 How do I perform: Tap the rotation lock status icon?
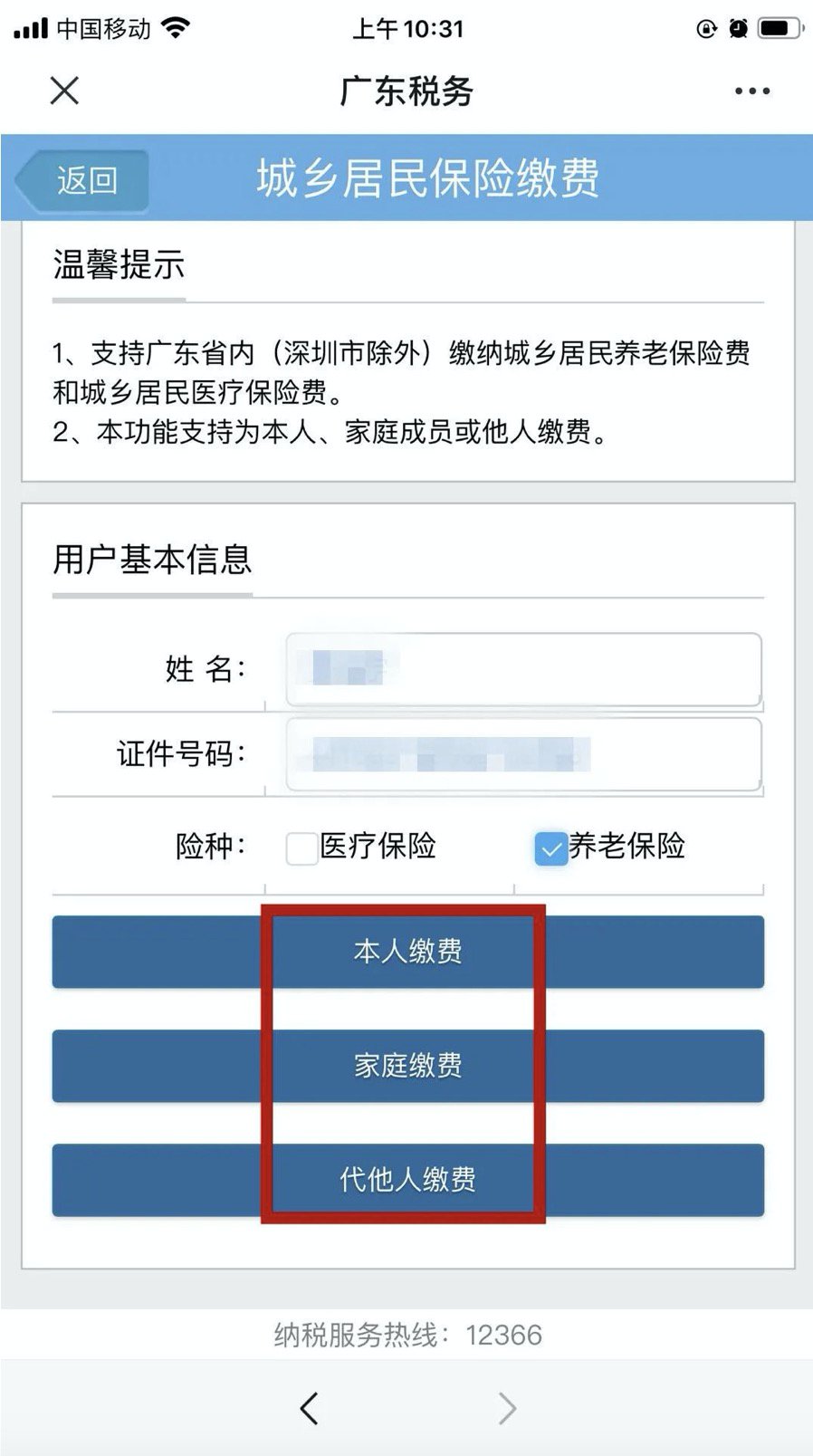706,28
